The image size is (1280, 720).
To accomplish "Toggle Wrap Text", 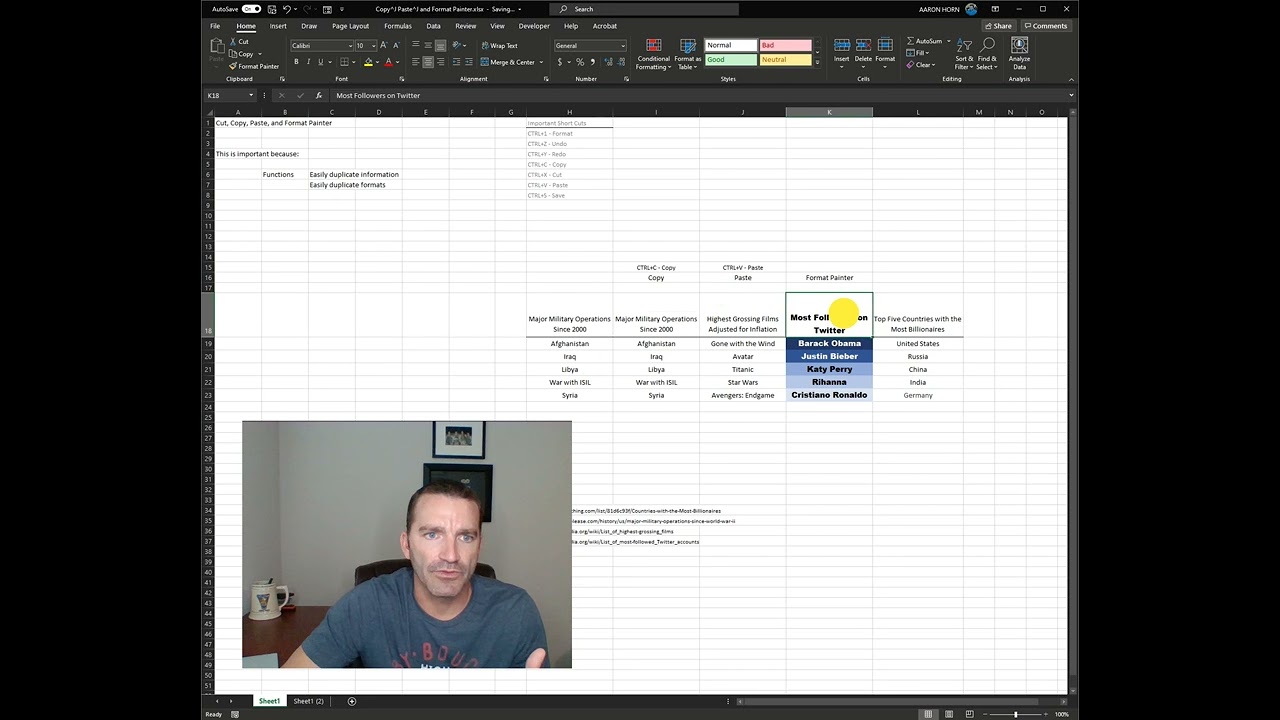I will [x=499, y=46].
